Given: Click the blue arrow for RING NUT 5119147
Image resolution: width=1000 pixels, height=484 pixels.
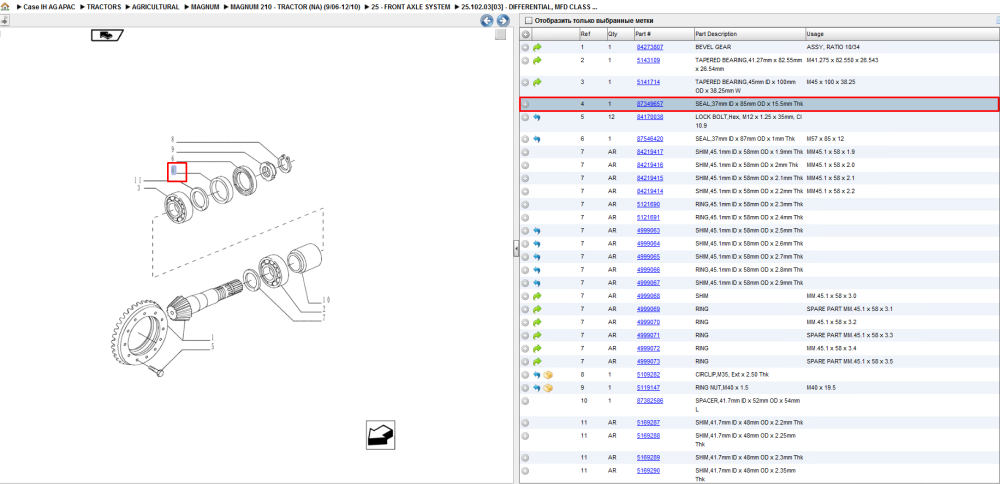Looking at the screenshot, I should pos(537,388).
